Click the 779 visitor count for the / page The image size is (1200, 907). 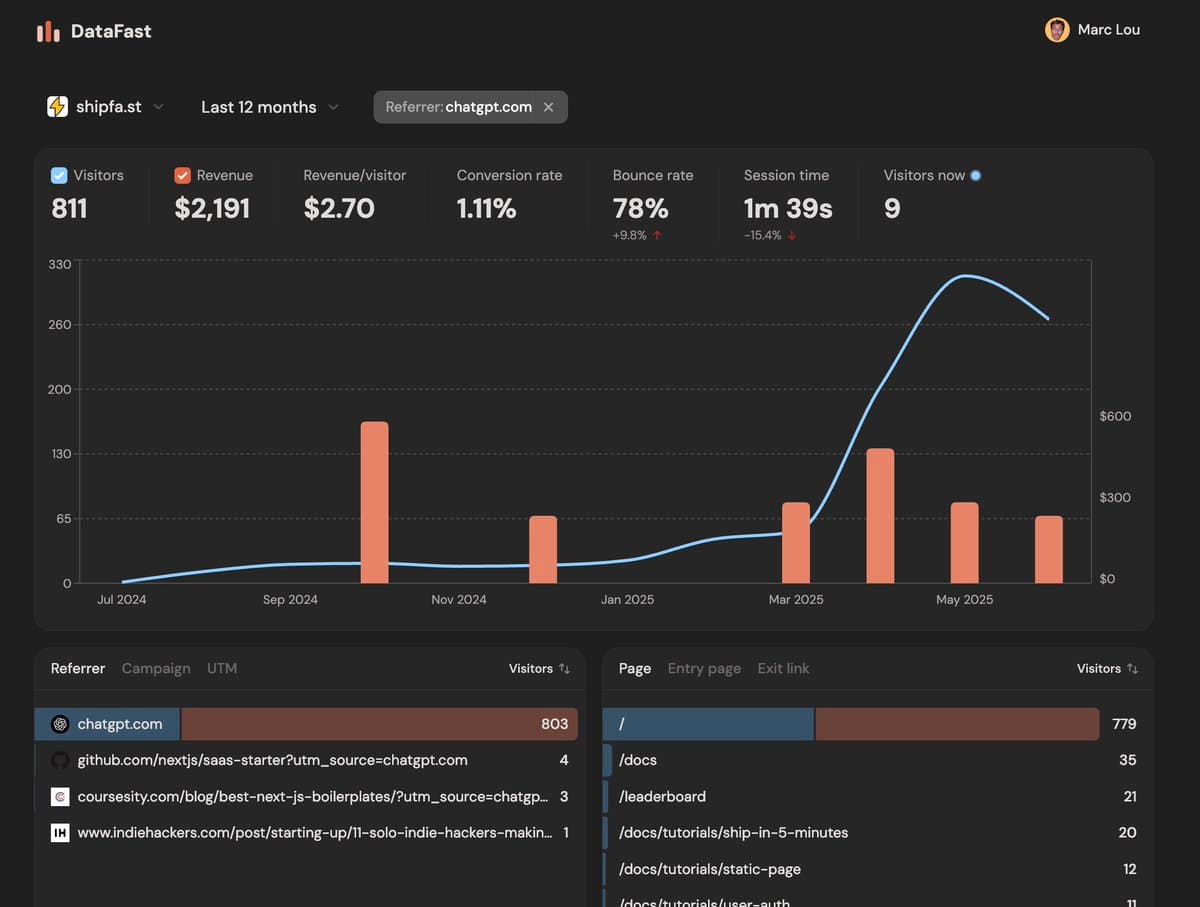(x=1124, y=724)
